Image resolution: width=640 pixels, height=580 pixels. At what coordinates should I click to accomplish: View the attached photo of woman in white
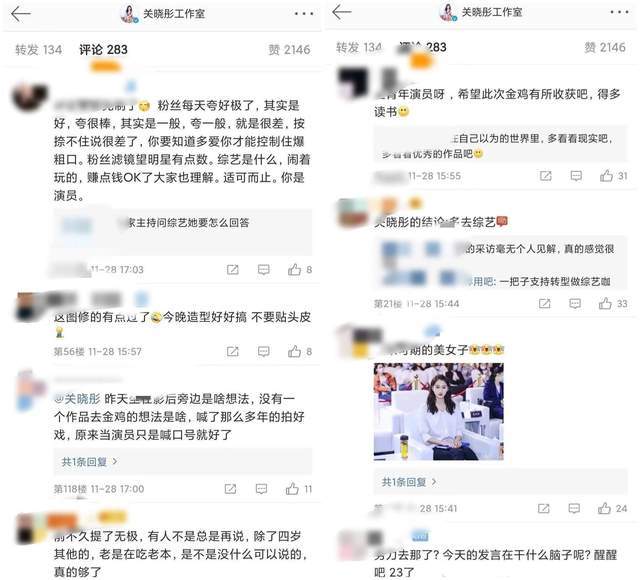tap(439, 411)
